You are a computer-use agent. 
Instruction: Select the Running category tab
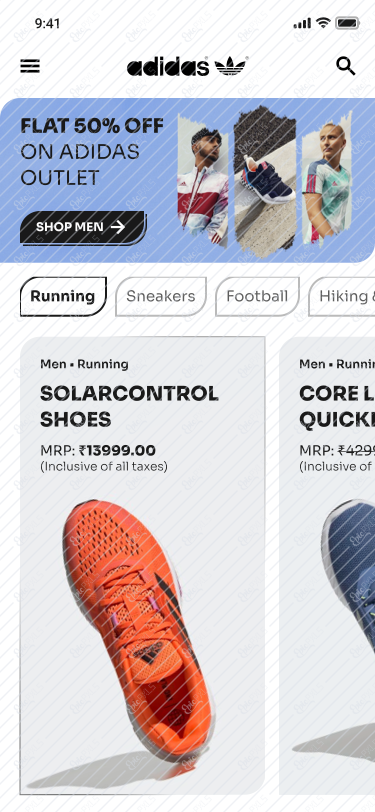(x=63, y=296)
